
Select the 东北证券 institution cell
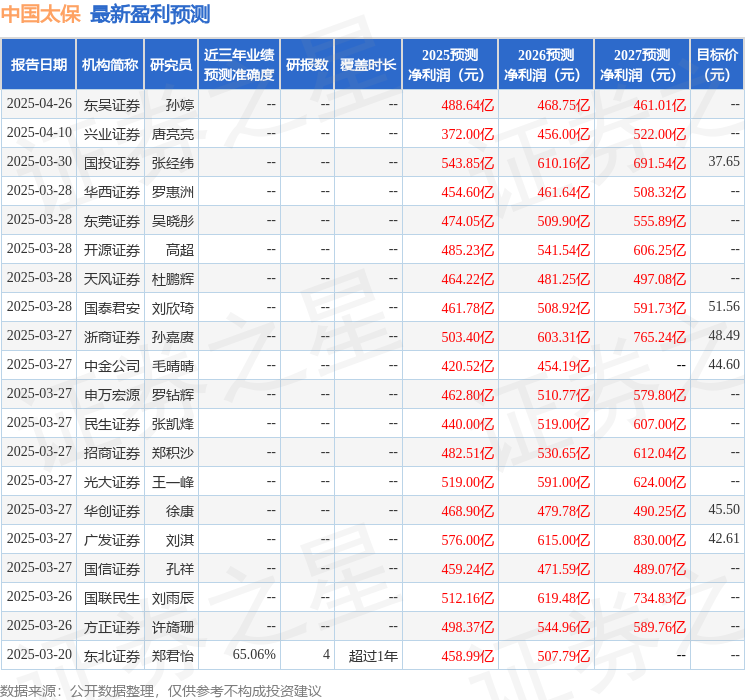(x=112, y=656)
